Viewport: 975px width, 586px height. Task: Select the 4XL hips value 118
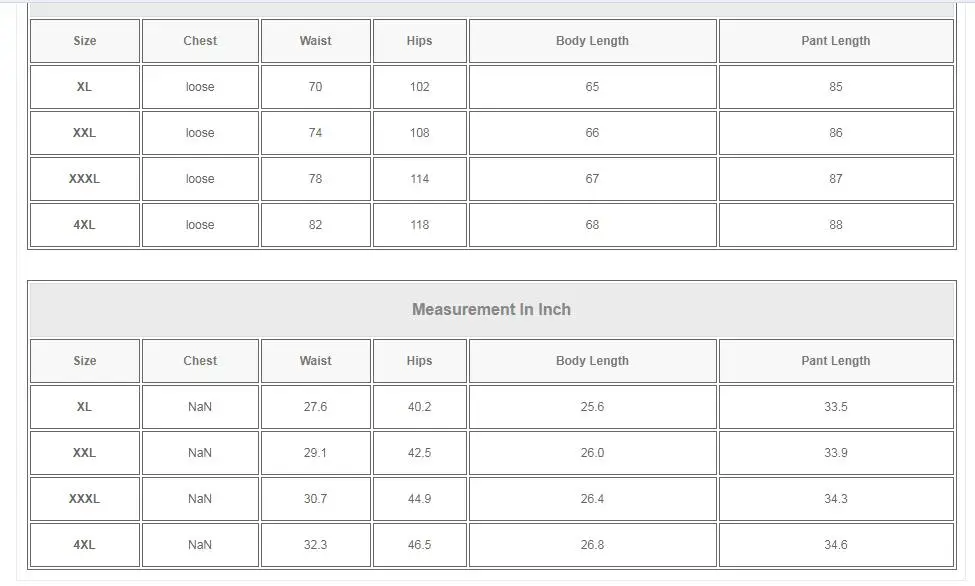click(x=420, y=225)
